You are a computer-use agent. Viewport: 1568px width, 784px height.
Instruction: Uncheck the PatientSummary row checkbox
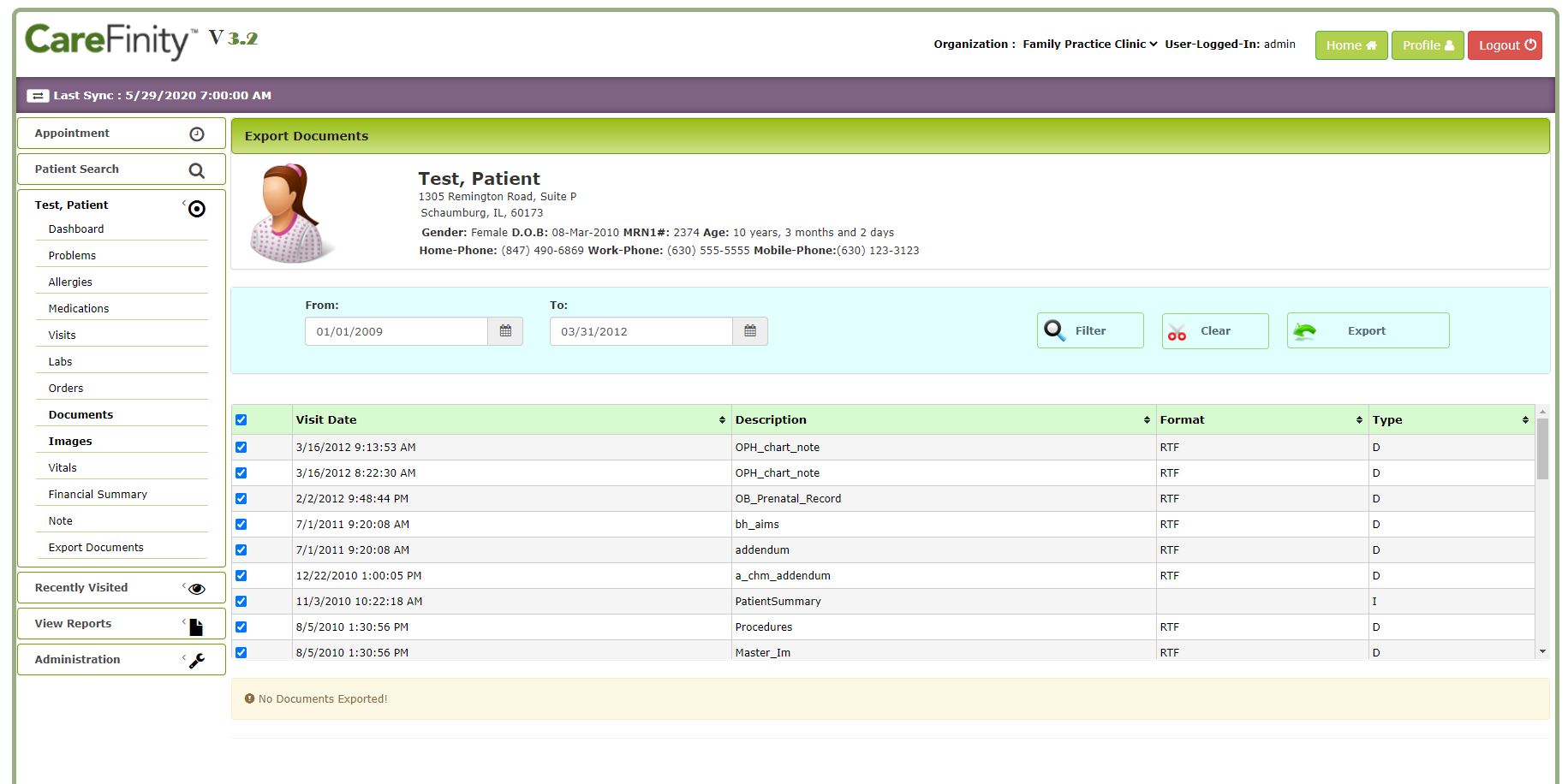pyautogui.click(x=241, y=601)
